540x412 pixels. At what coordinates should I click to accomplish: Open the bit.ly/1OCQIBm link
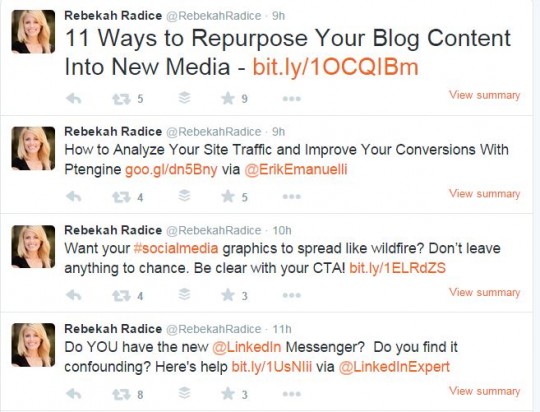[335, 67]
